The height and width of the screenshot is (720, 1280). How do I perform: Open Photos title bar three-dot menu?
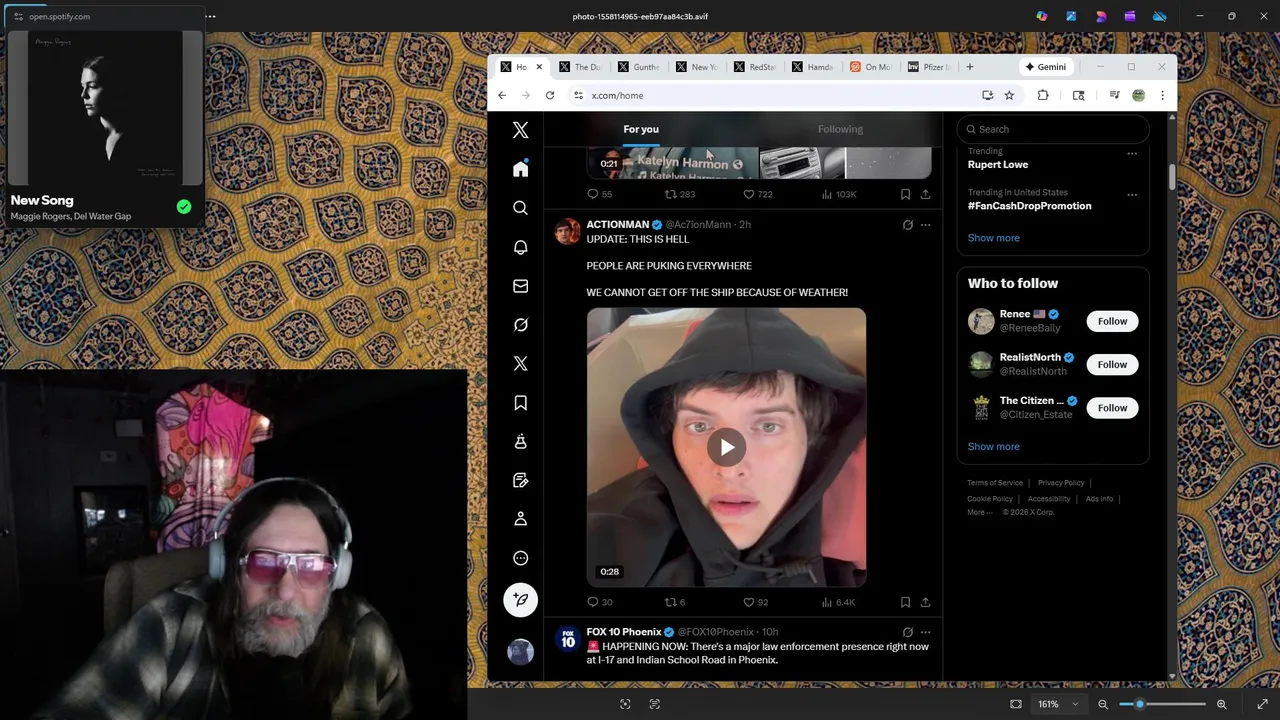(210, 16)
